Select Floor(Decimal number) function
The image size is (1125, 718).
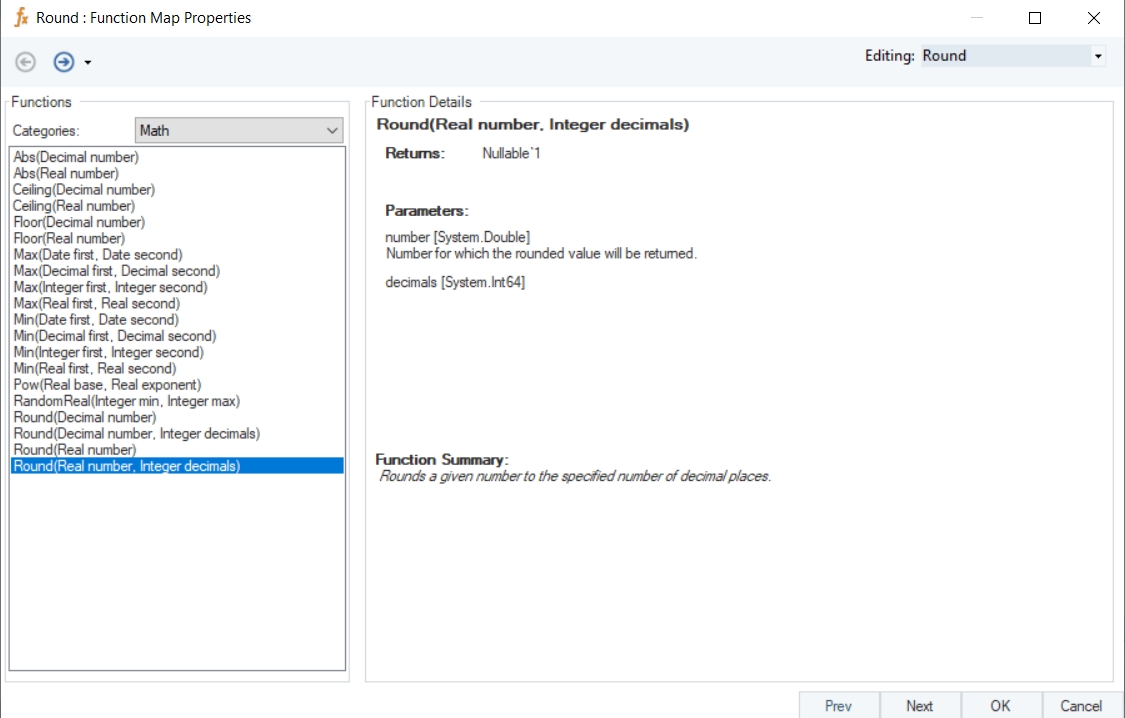[x=79, y=222]
